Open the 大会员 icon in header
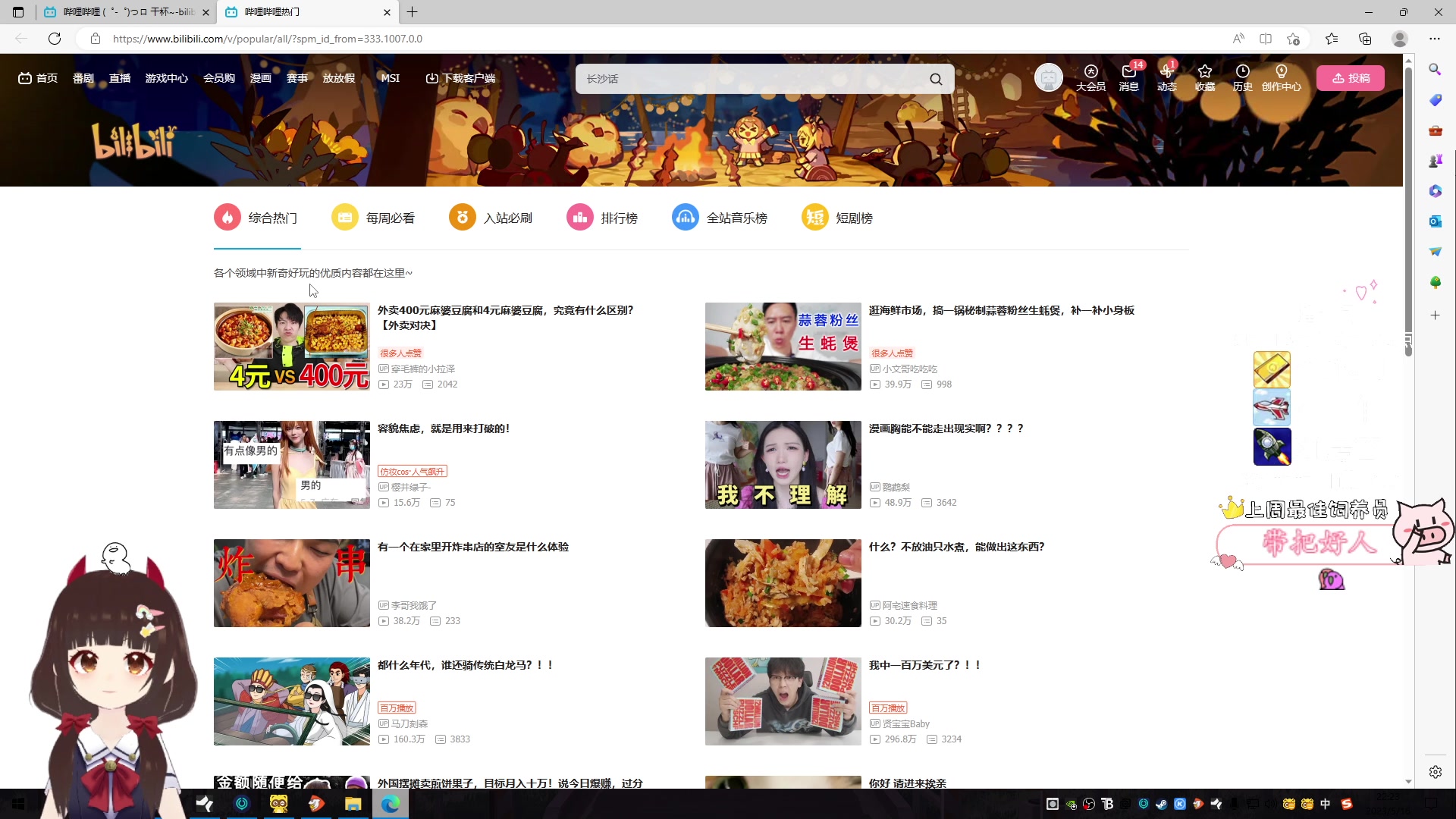This screenshot has width=1456, height=819. [1090, 77]
